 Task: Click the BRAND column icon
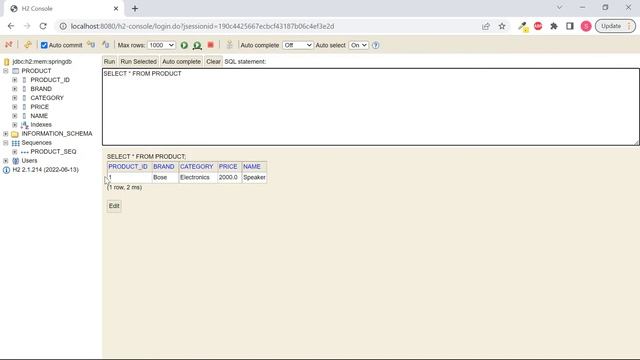coord(24,89)
